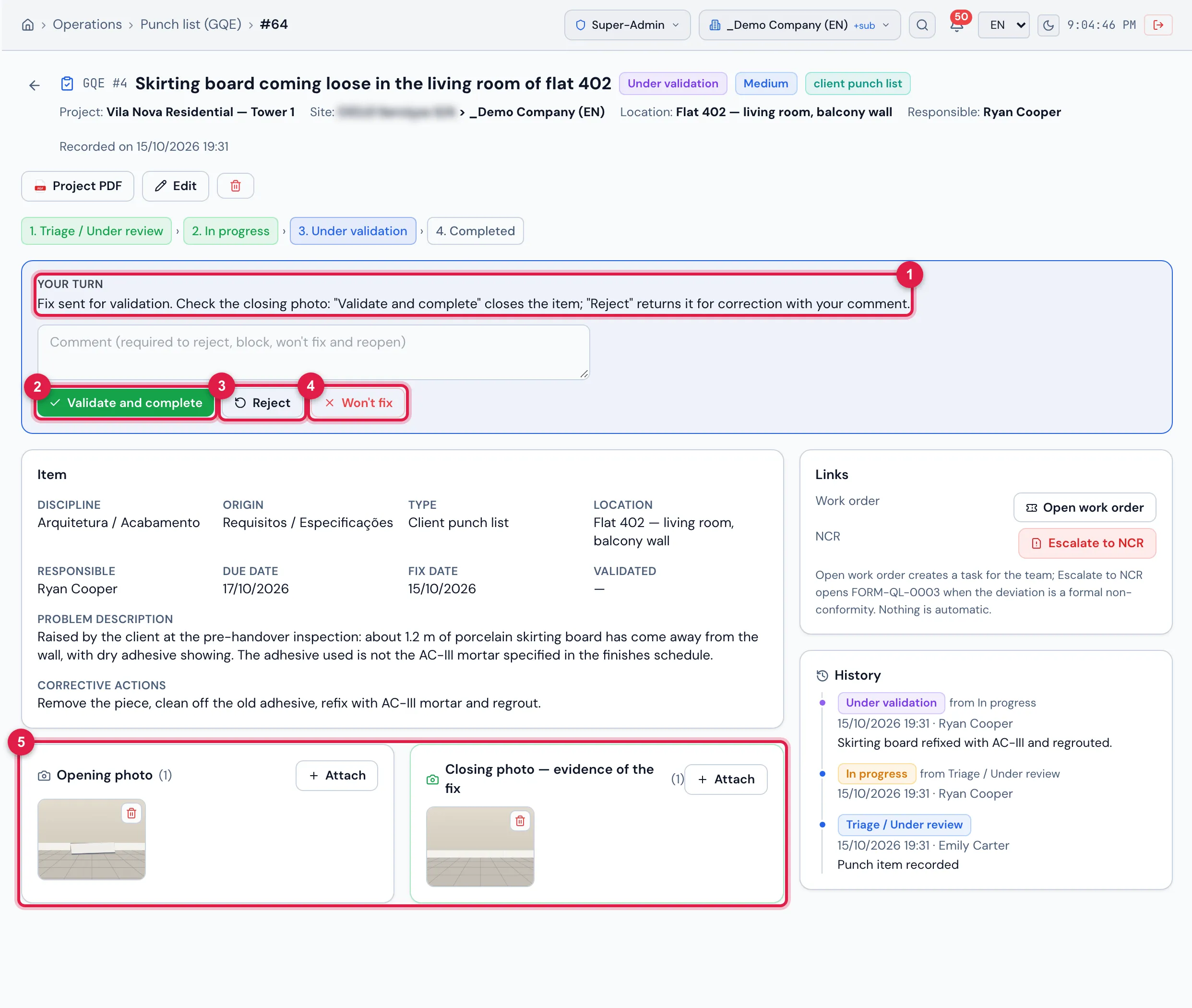The height and width of the screenshot is (1008, 1192).
Task: Open Operations in the breadcrumb
Action: pos(87,24)
